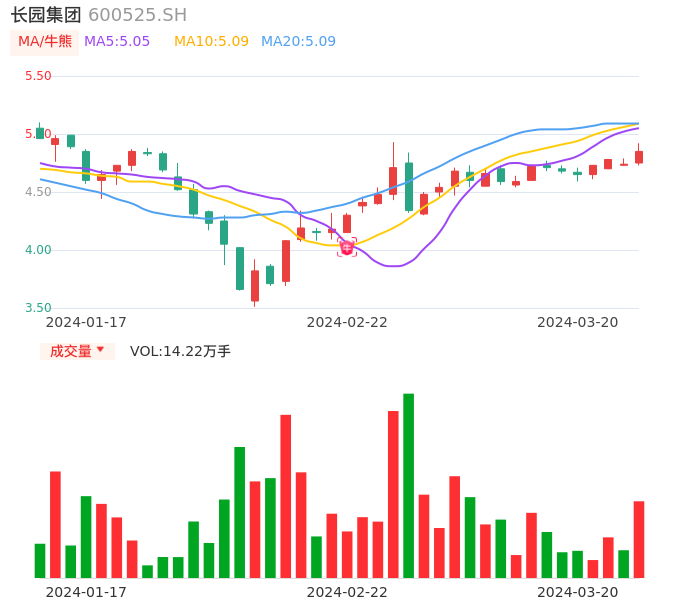Click the 600525.SH ticker code

[x=137, y=15]
